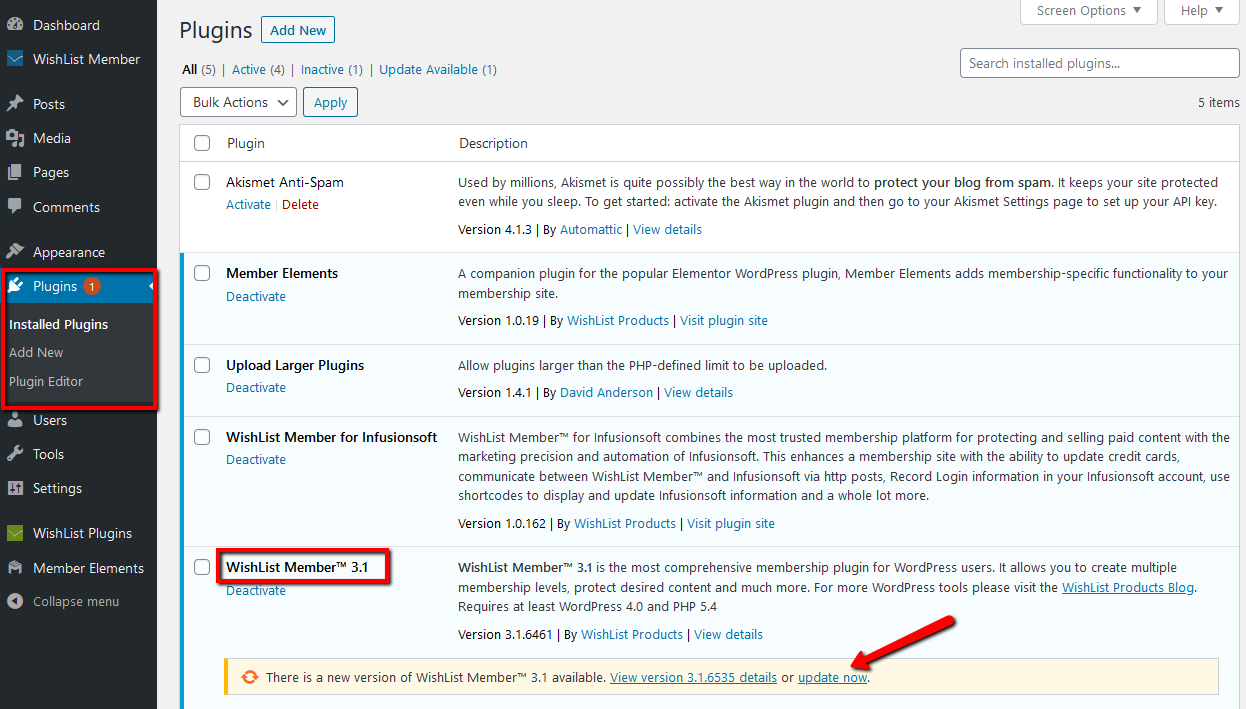The image size is (1246, 709).
Task: Open Add New plugin submenu item
Action: pos(36,352)
